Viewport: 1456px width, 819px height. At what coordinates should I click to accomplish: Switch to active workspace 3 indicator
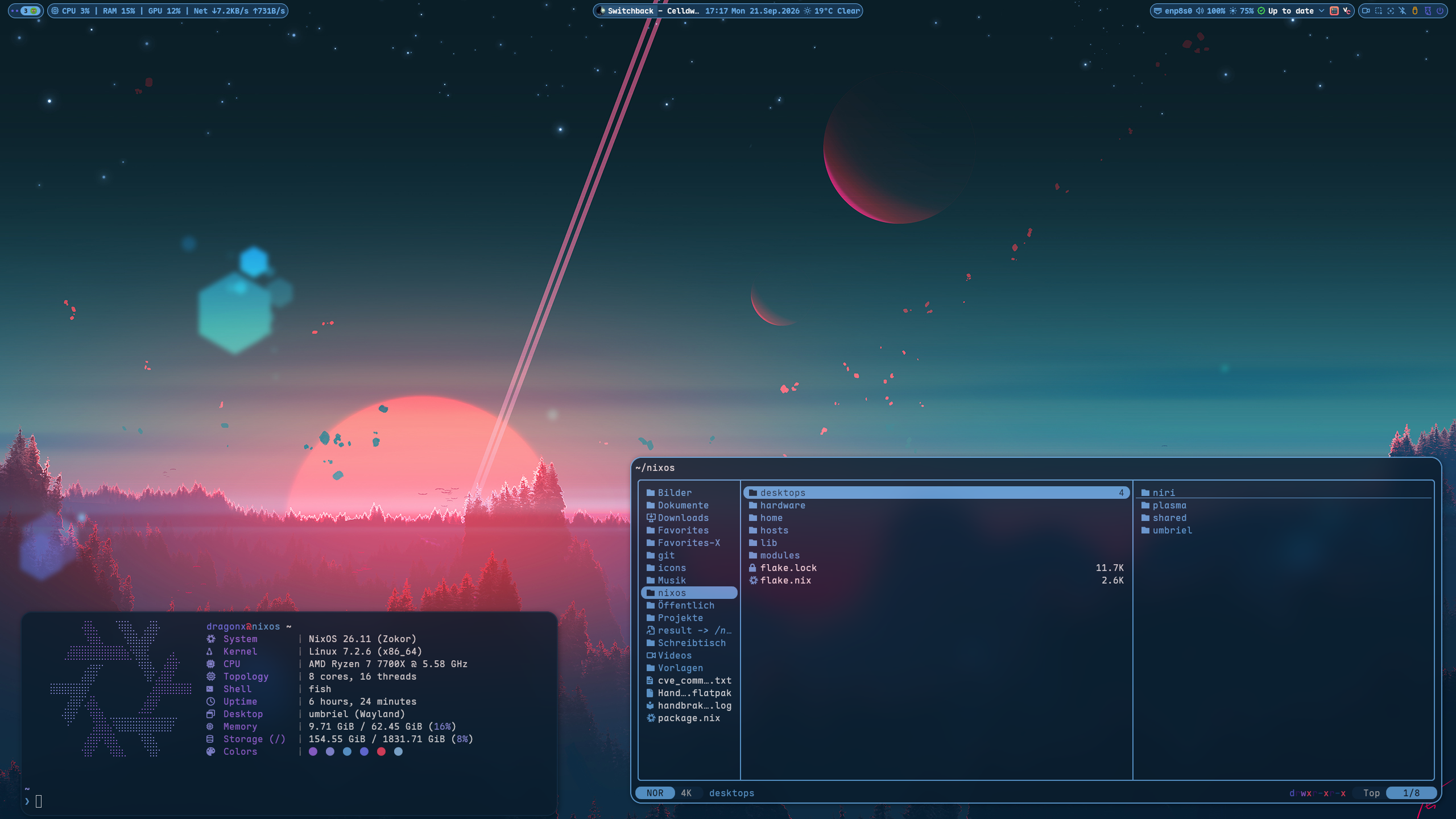coord(30,11)
